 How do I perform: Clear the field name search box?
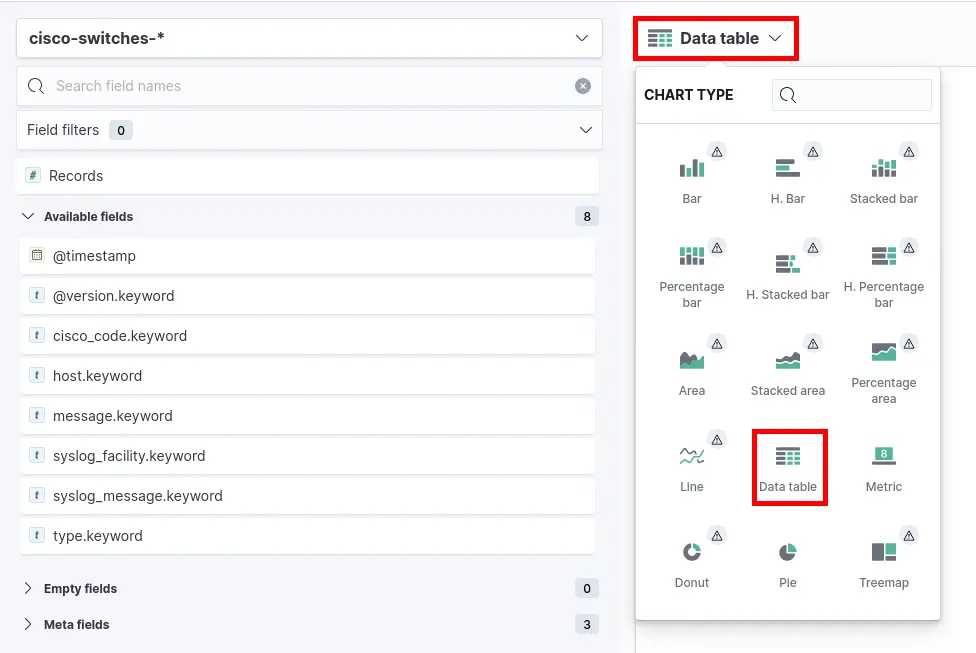click(583, 86)
